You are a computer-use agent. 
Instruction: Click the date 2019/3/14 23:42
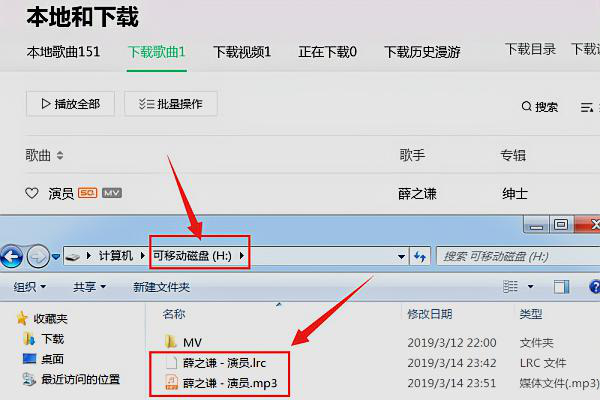(452, 363)
